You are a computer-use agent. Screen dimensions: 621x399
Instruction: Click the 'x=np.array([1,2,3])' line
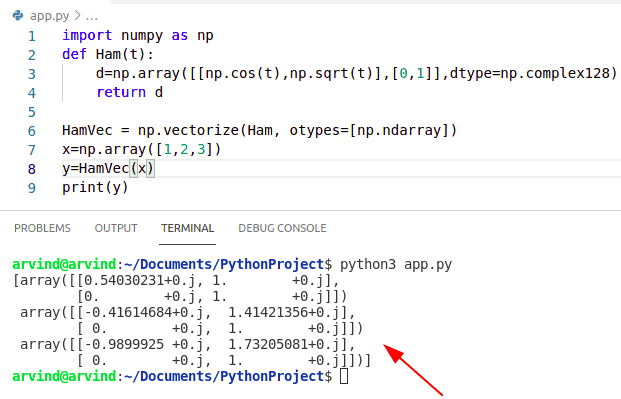click(141, 149)
